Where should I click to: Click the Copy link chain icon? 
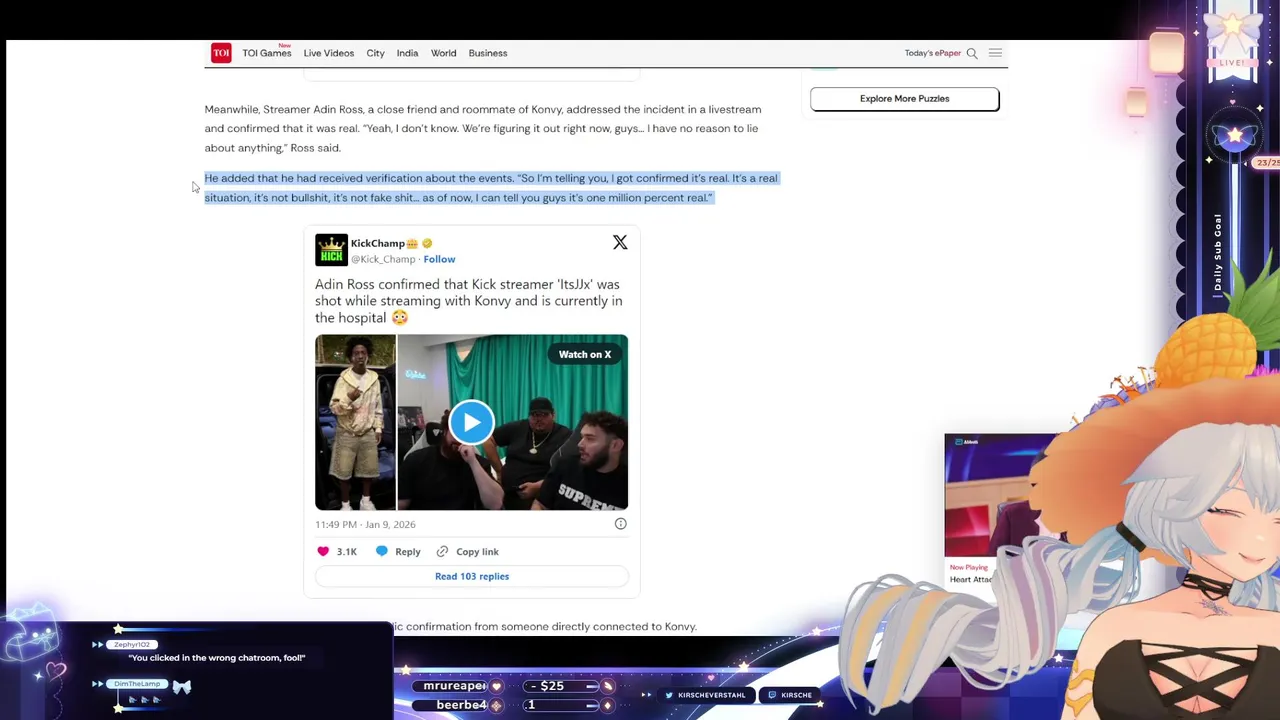442,551
